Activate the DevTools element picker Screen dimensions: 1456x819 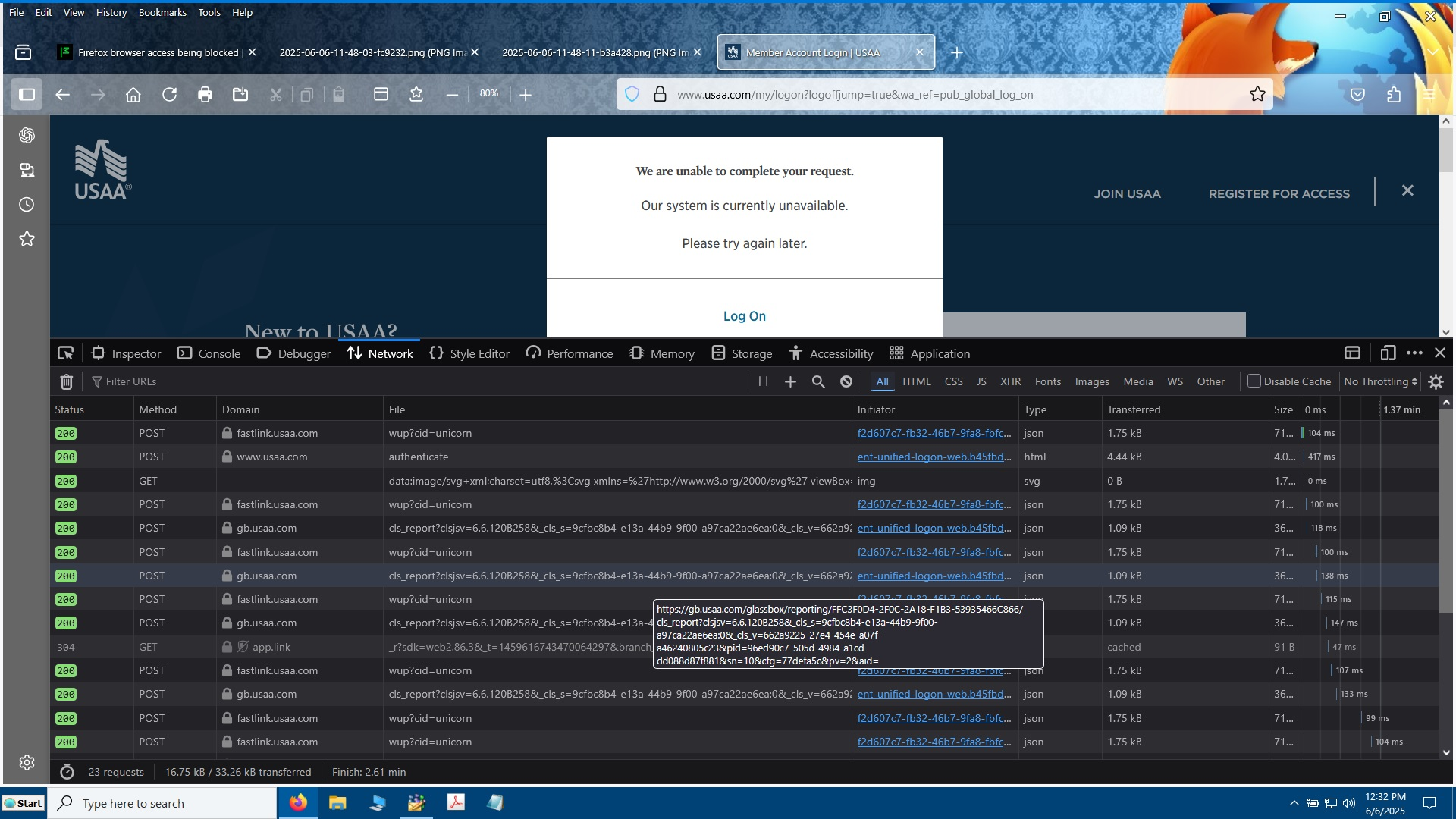(66, 353)
